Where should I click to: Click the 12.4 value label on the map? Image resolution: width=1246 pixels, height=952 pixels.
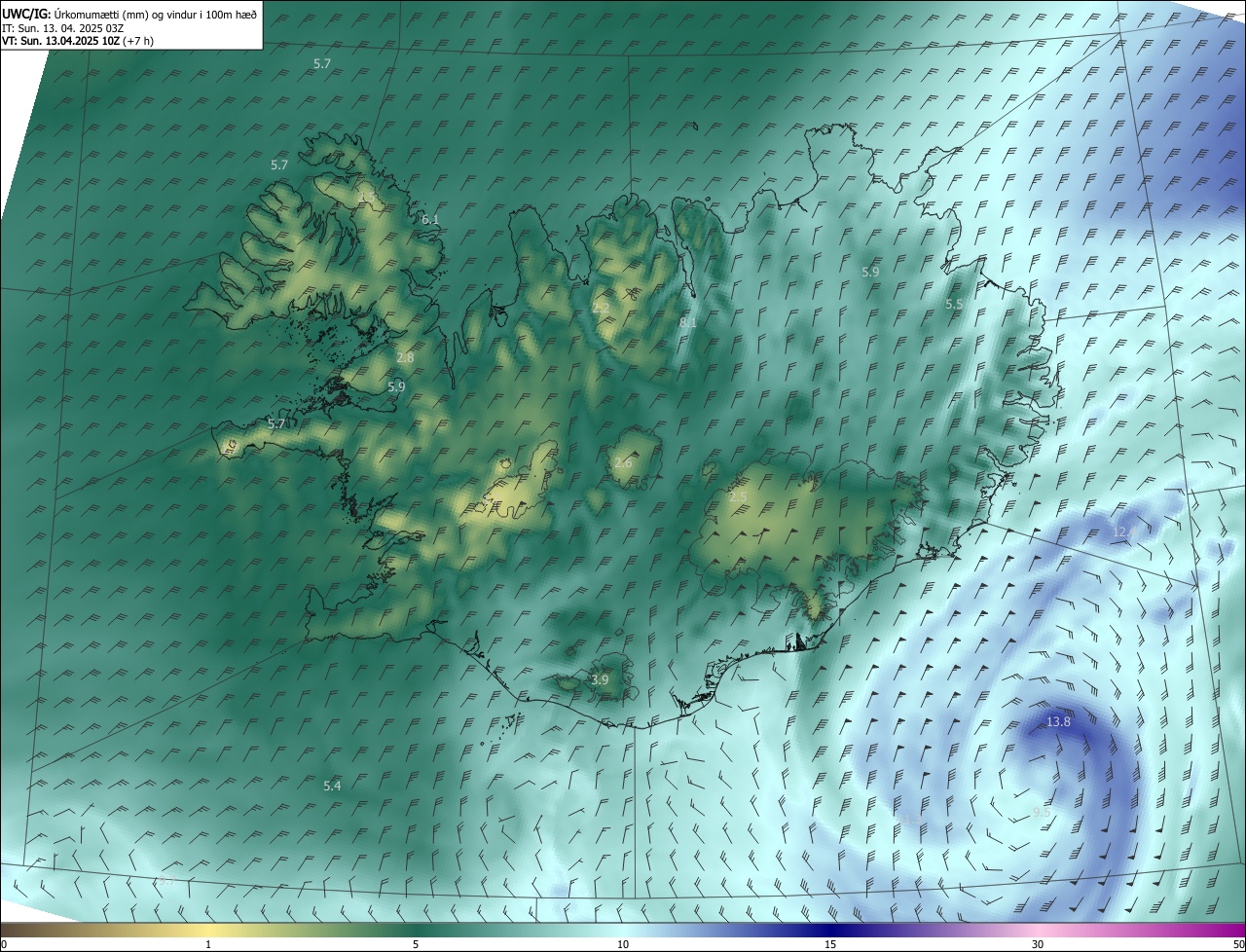[1124, 531]
